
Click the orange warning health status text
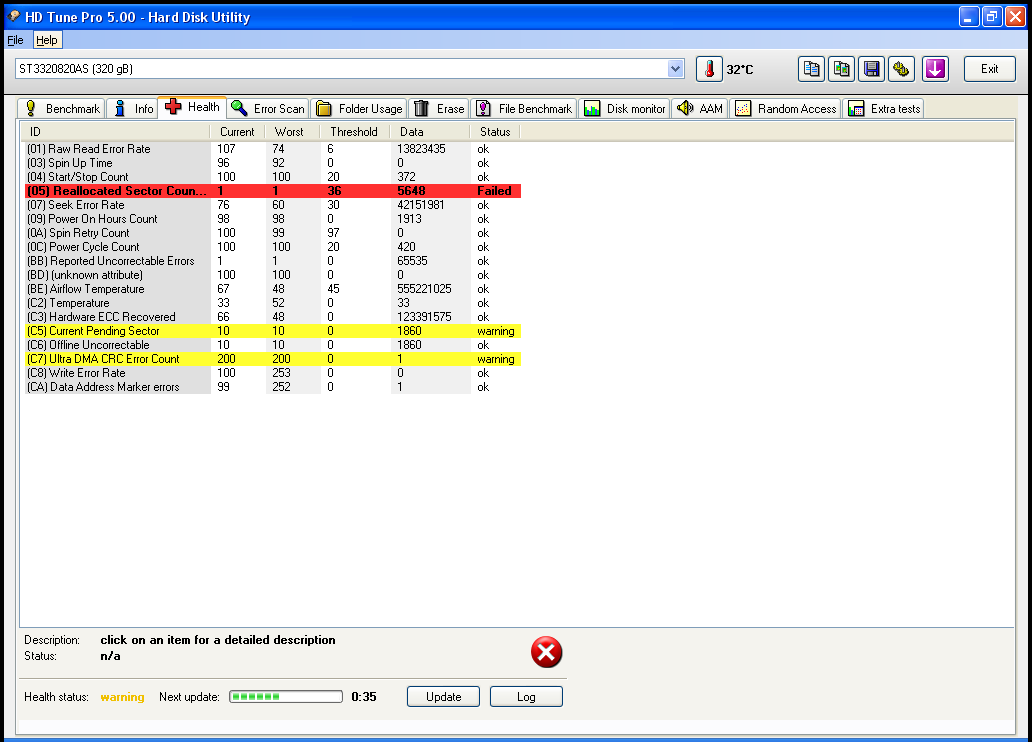122,697
